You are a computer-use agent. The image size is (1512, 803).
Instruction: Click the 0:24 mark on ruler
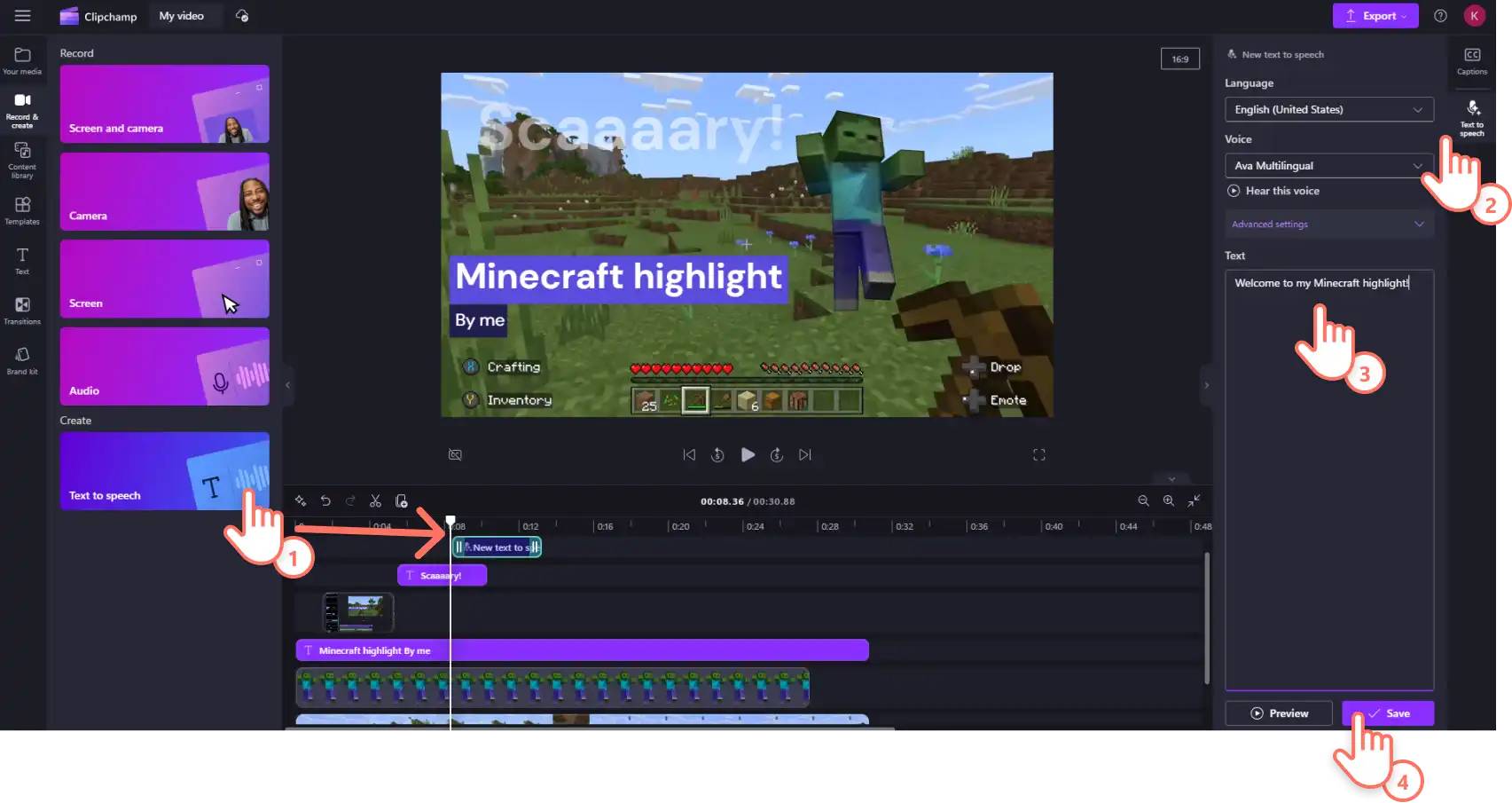(755, 526)
